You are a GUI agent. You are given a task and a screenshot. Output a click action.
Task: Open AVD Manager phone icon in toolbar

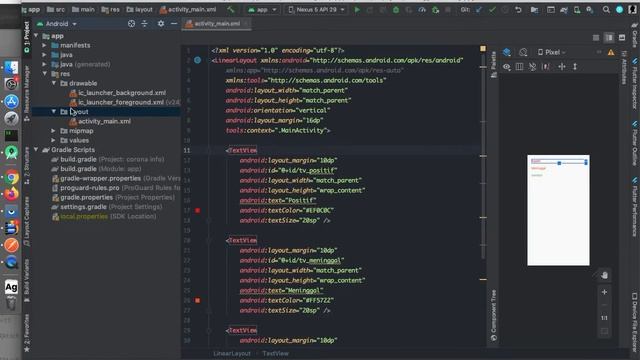point(577,9)
